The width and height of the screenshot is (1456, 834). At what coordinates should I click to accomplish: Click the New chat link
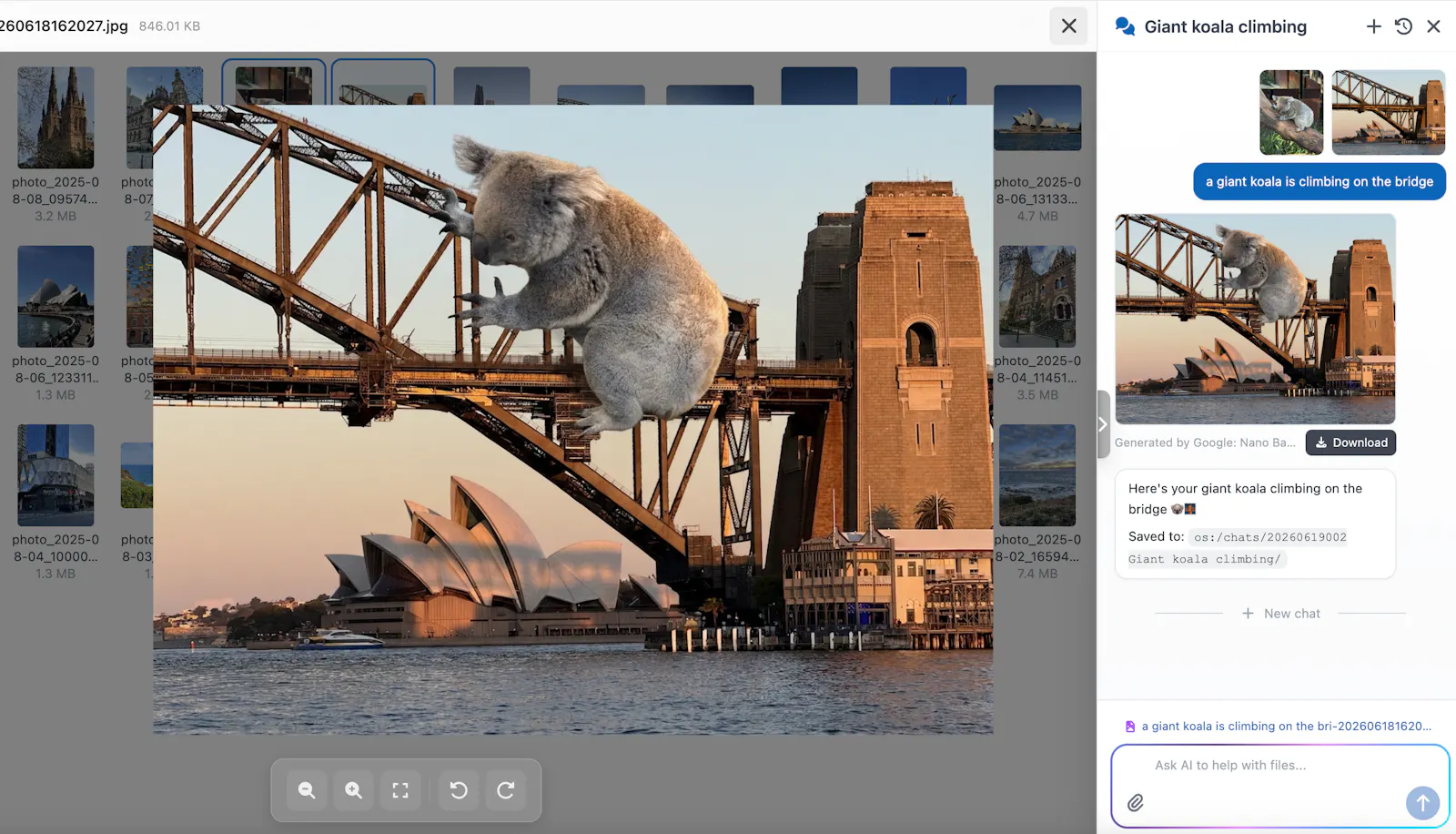1280,614
